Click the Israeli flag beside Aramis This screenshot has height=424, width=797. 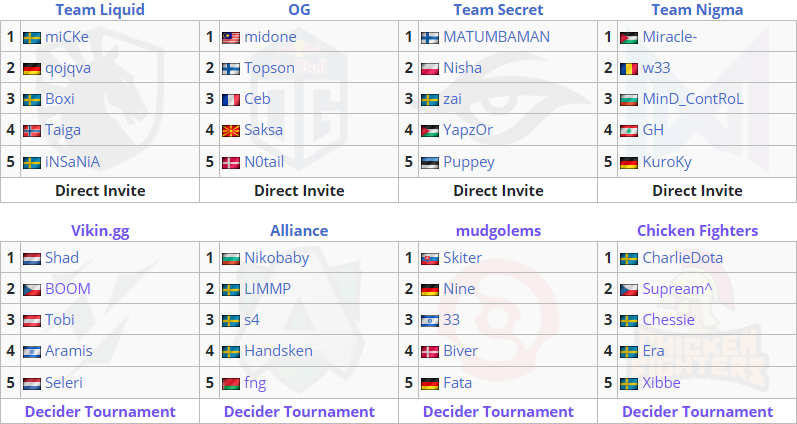point(32,352)
